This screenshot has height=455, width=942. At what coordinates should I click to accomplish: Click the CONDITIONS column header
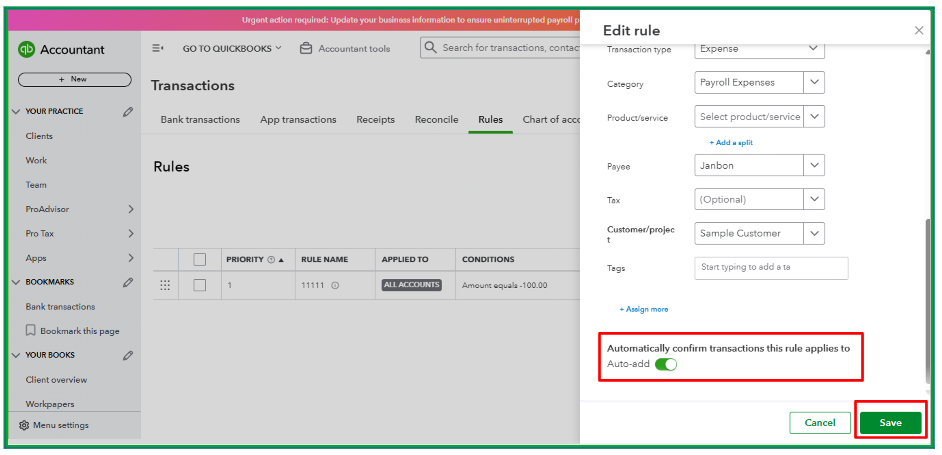(x=488, y=260)
